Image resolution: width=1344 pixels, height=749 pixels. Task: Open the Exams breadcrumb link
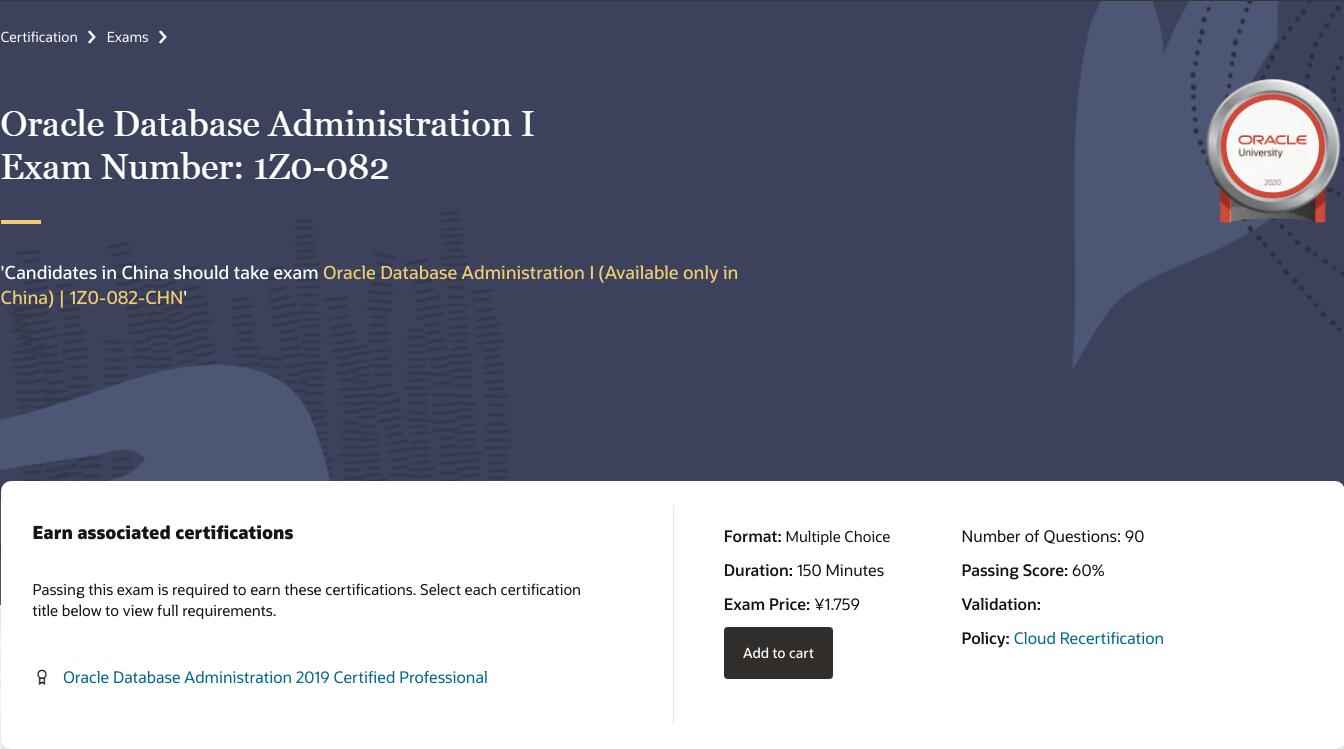coord(127,37)
